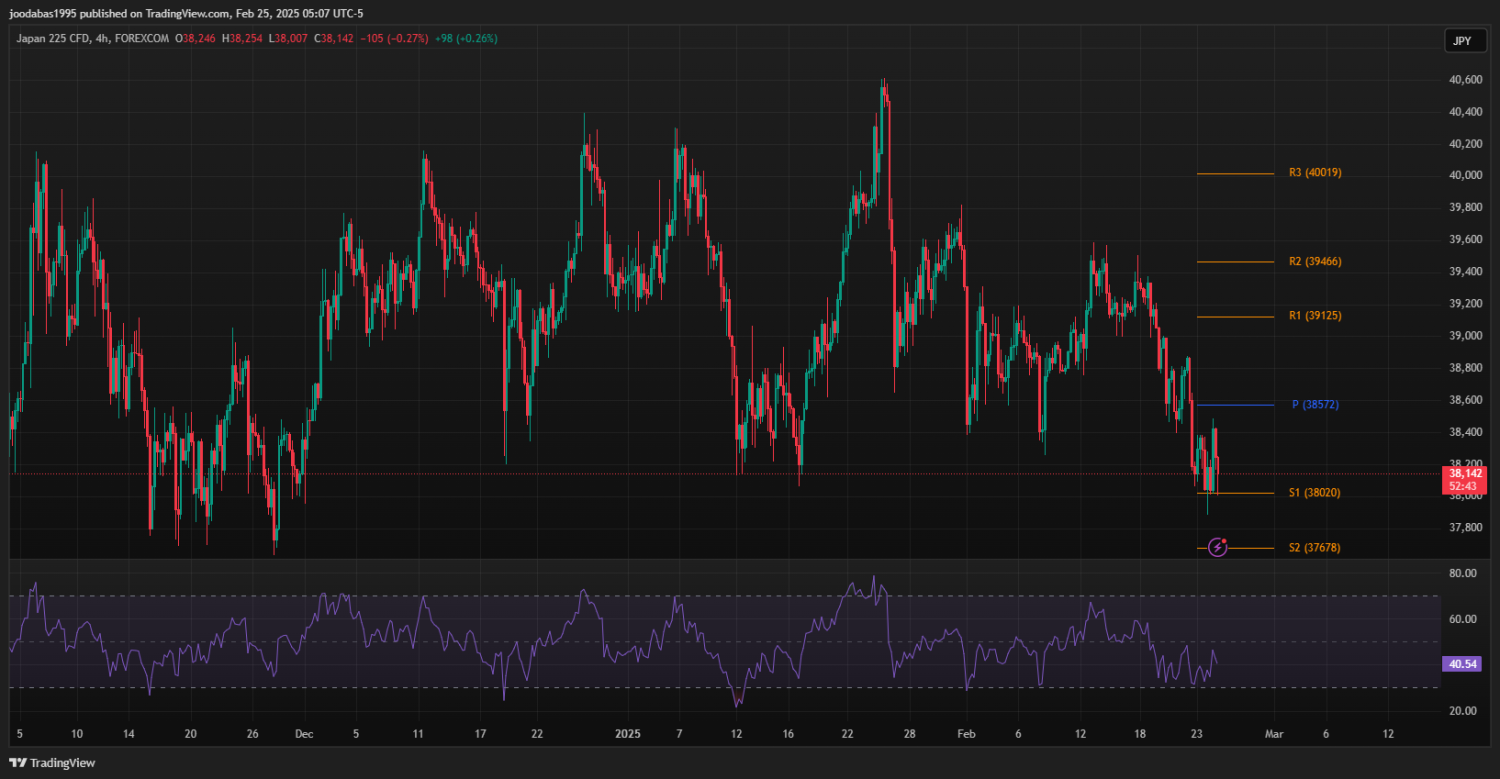
Task: Select the R1 (39125) pivot label
Action: click(1315, 316)
